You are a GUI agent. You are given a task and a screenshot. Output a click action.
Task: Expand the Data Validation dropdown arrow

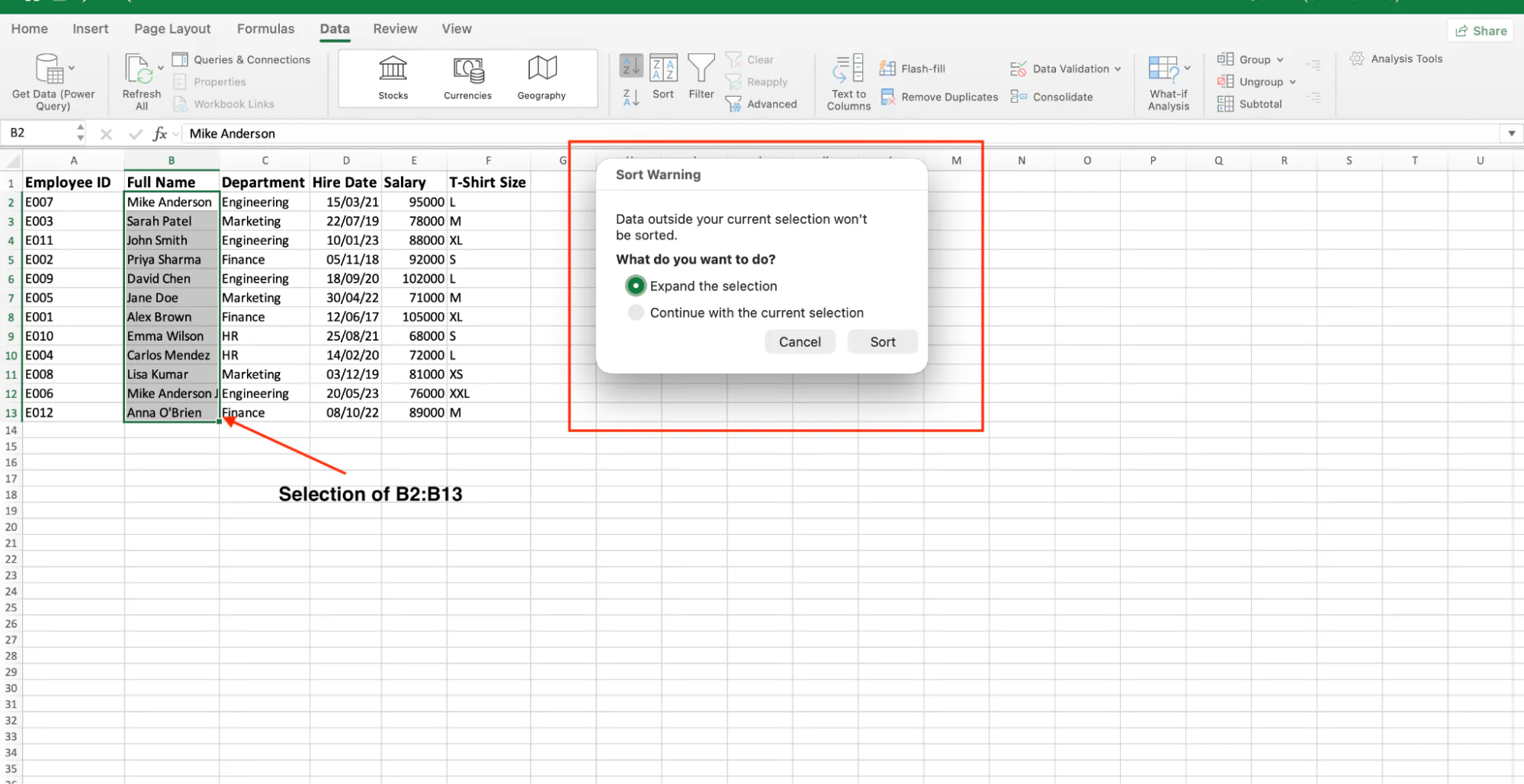(x=1118, y=69)
